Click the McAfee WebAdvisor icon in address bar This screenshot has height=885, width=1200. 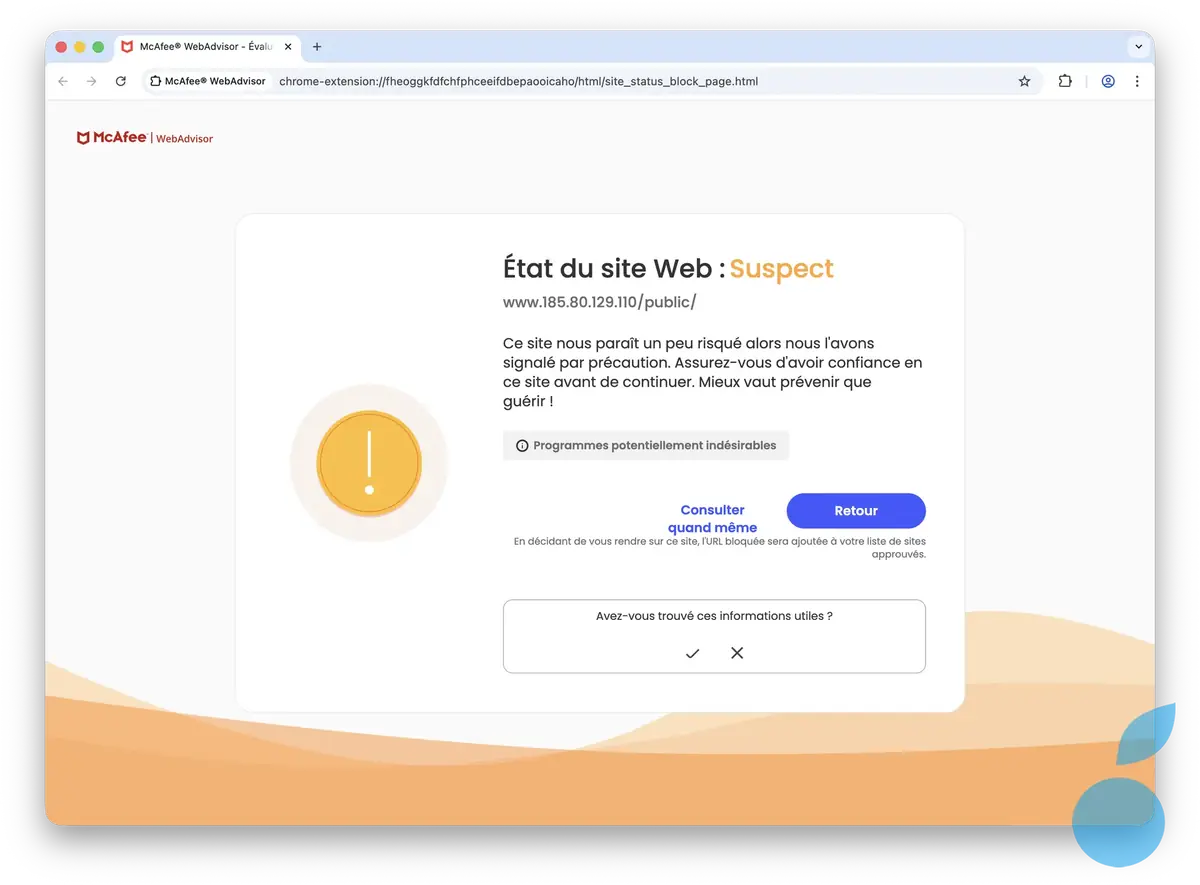pyautogui.click(x=155, y=81)
